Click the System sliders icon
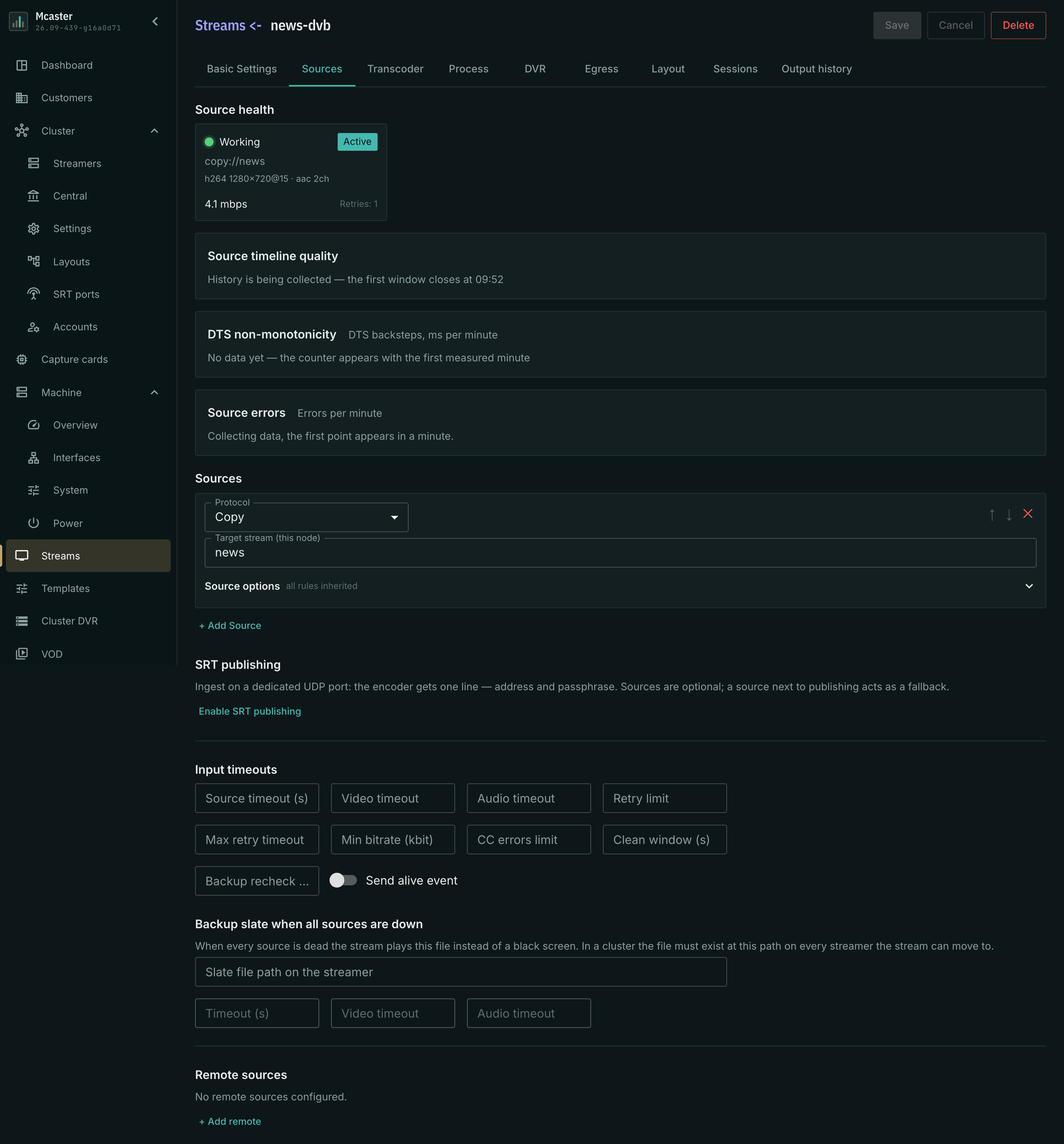Screen dimensions: 1064x1144 pos(34,490)
